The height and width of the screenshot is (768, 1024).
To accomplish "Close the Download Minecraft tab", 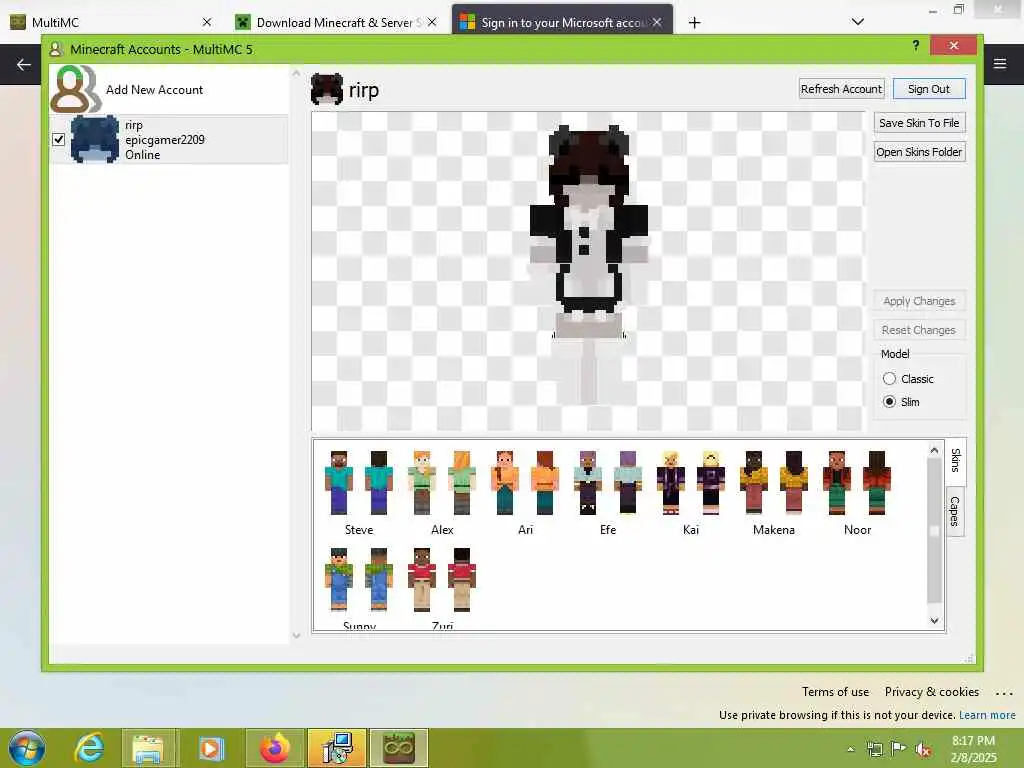I will [x=432, y=22].
